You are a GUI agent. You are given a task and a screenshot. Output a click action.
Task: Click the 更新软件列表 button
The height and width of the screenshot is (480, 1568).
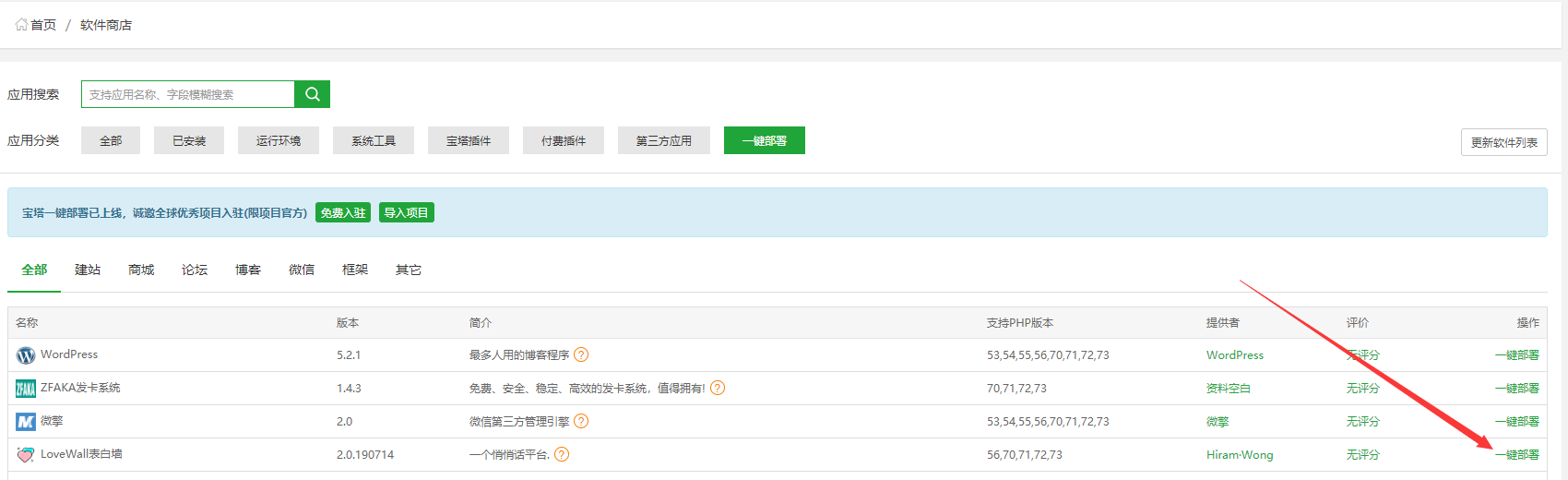(1503, 142)
